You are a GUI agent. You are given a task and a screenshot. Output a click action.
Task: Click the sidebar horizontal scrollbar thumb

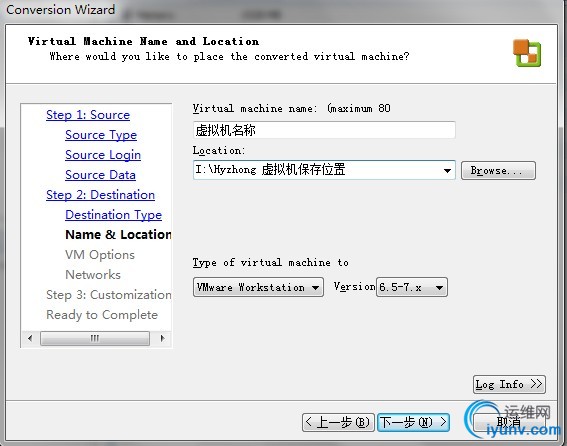click(95, 339)
